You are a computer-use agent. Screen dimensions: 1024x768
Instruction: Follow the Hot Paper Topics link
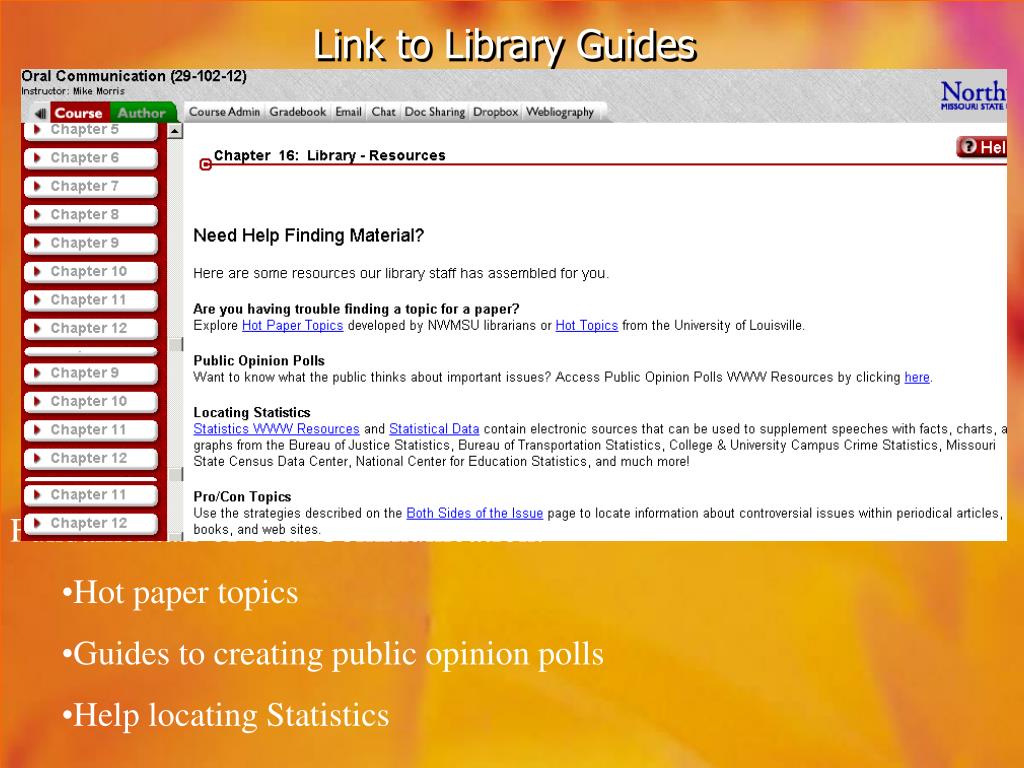click(293, 325)
